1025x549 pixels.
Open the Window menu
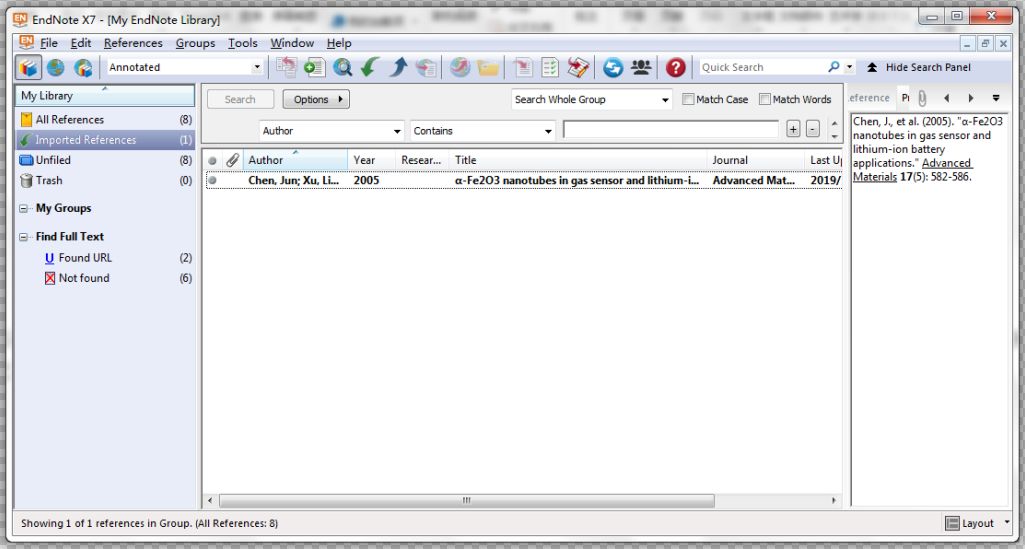click(292, 43)
